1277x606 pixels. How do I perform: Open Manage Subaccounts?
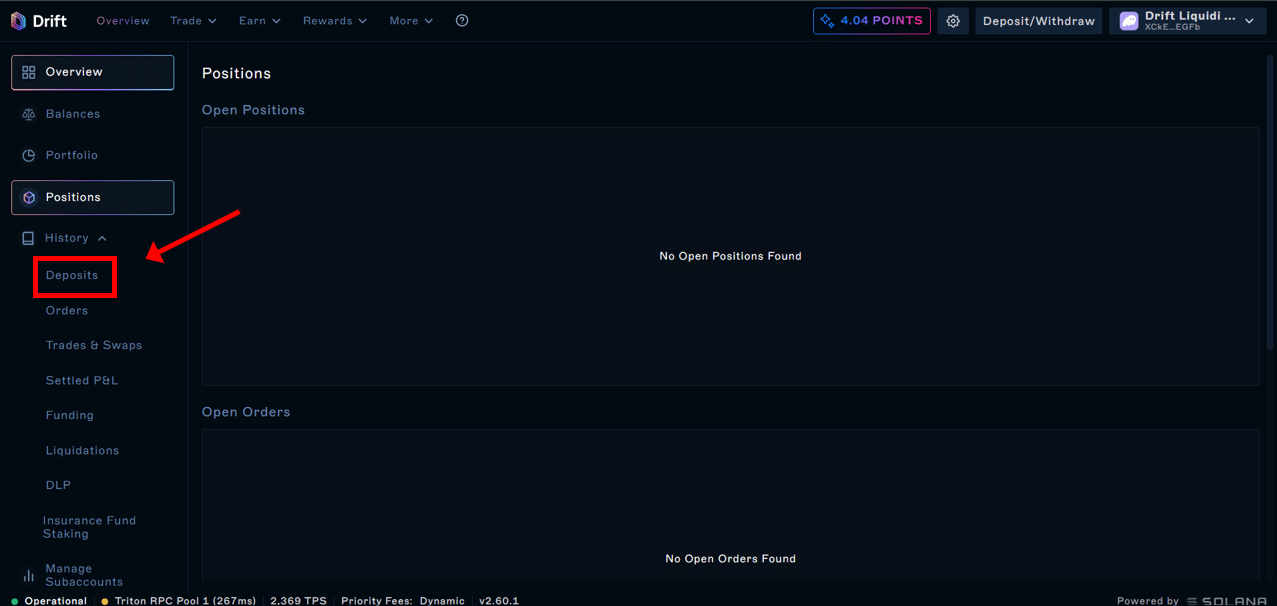pos(84,575)
